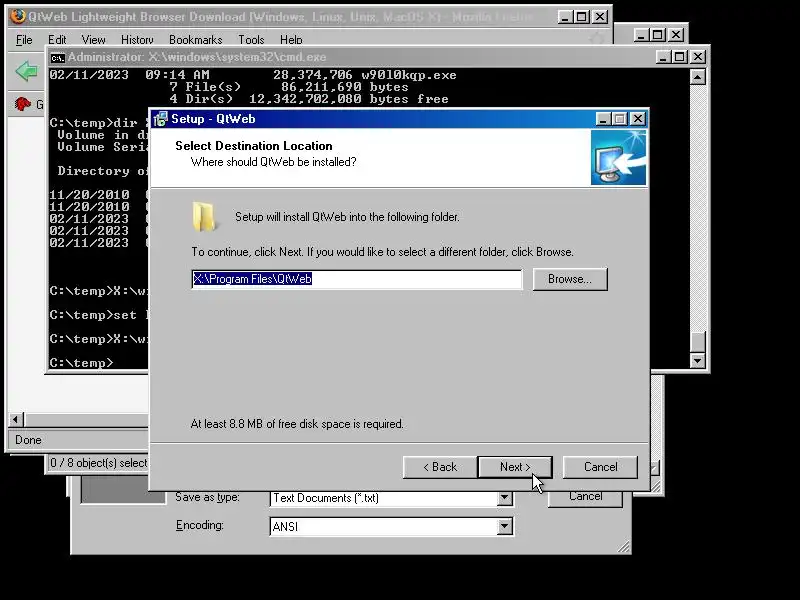This screenshot has width=800, height=600.
Task: Click 'w9010kqp.exe' line in cmd
Action: [253, 75]
